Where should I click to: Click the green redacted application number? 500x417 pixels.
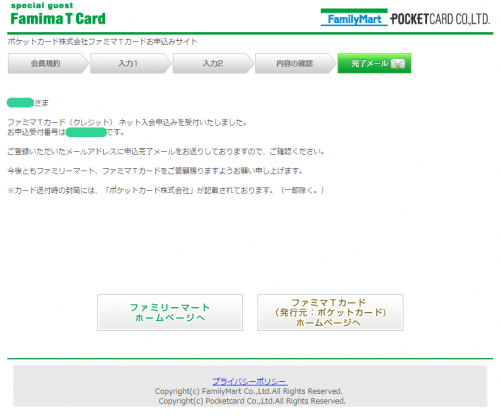coord(86,132)
